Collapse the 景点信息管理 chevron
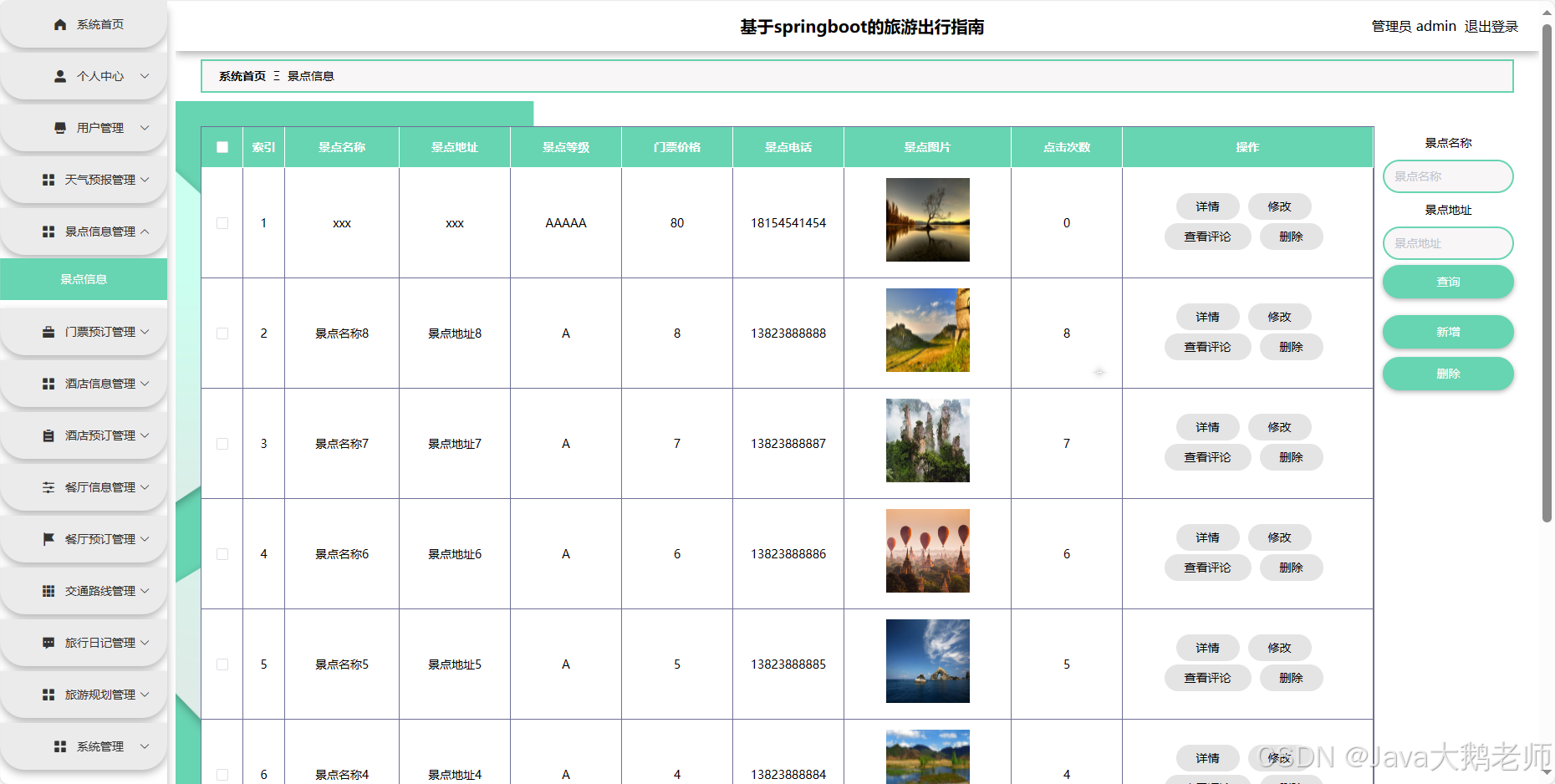The height and width of the screenshot is (784, 1555). point(145,232)
